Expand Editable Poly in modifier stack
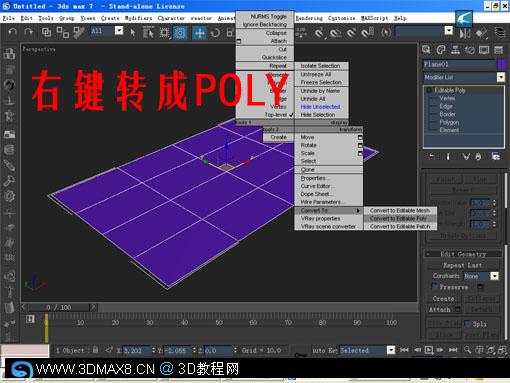Image resolution: width=510 pixels, height=383 pixels. coord(429,90)
